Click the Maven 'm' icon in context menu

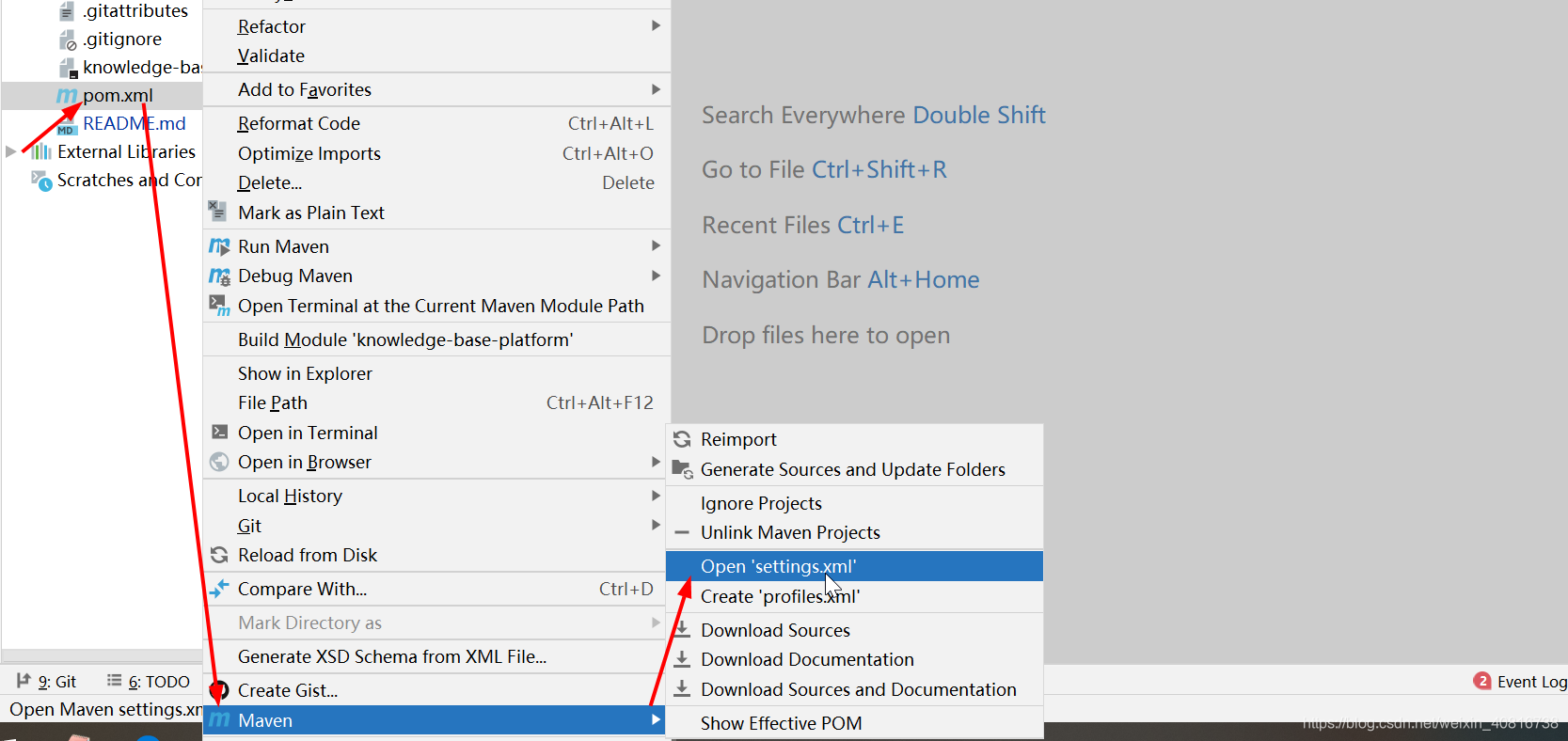pyautogui.click(x=219, y=720)
